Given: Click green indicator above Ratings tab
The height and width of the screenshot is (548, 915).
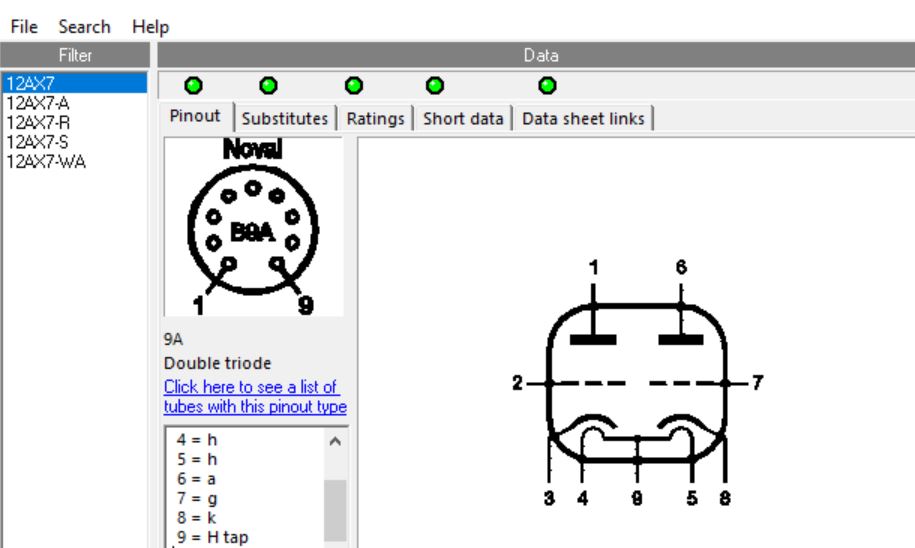Looking at the screenshot, I should pyautogui.click(x=354, y=86).
